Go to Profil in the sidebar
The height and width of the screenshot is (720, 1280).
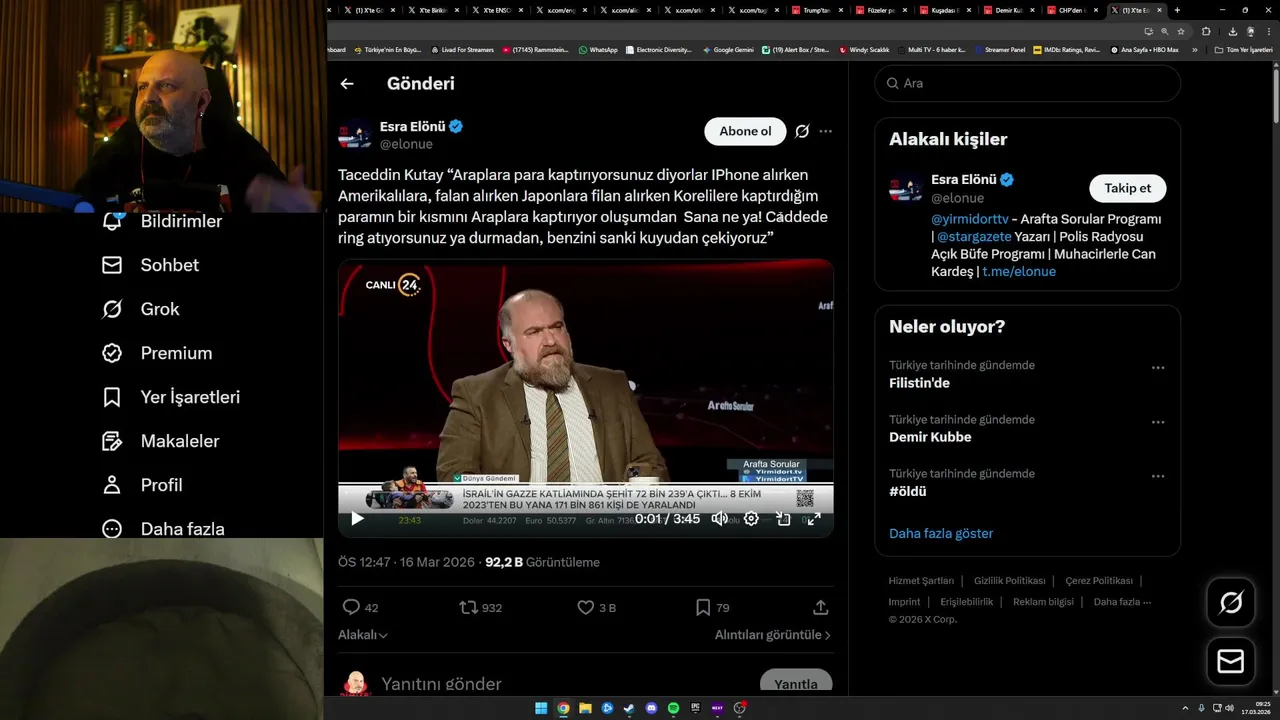(x=142, y=485)
